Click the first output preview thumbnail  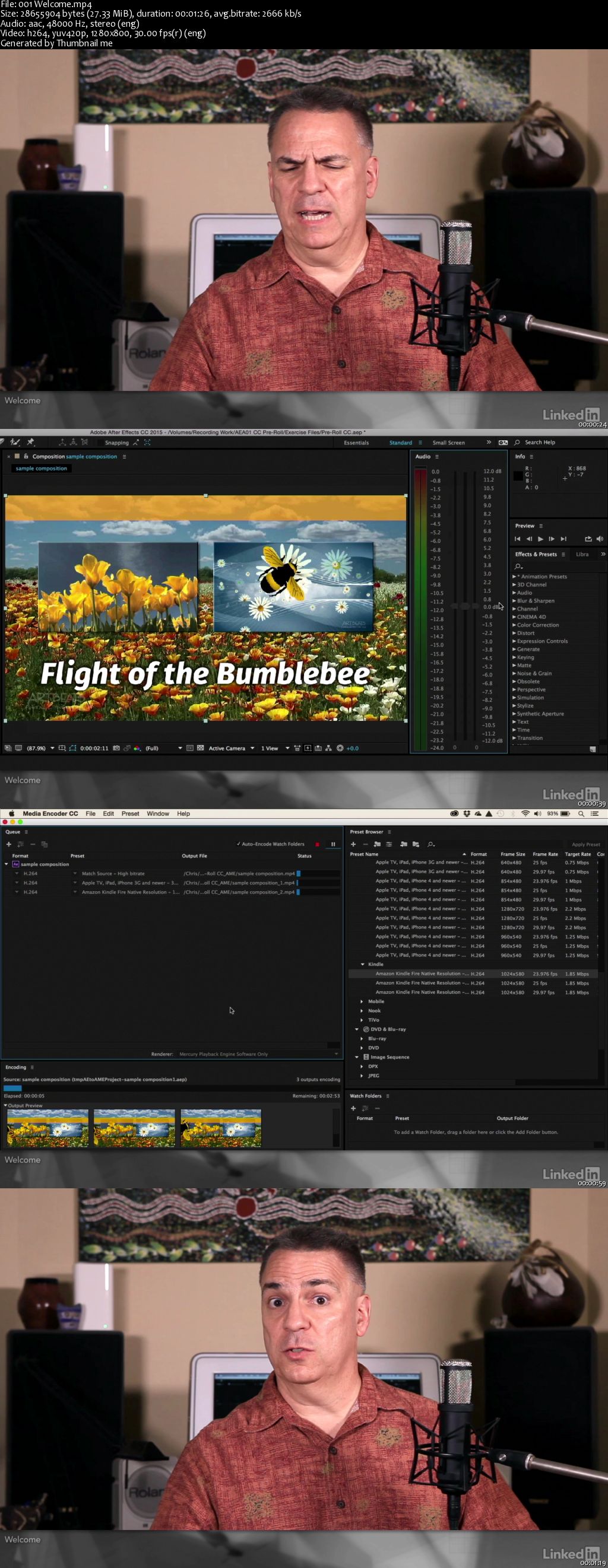pos(47,1128)
